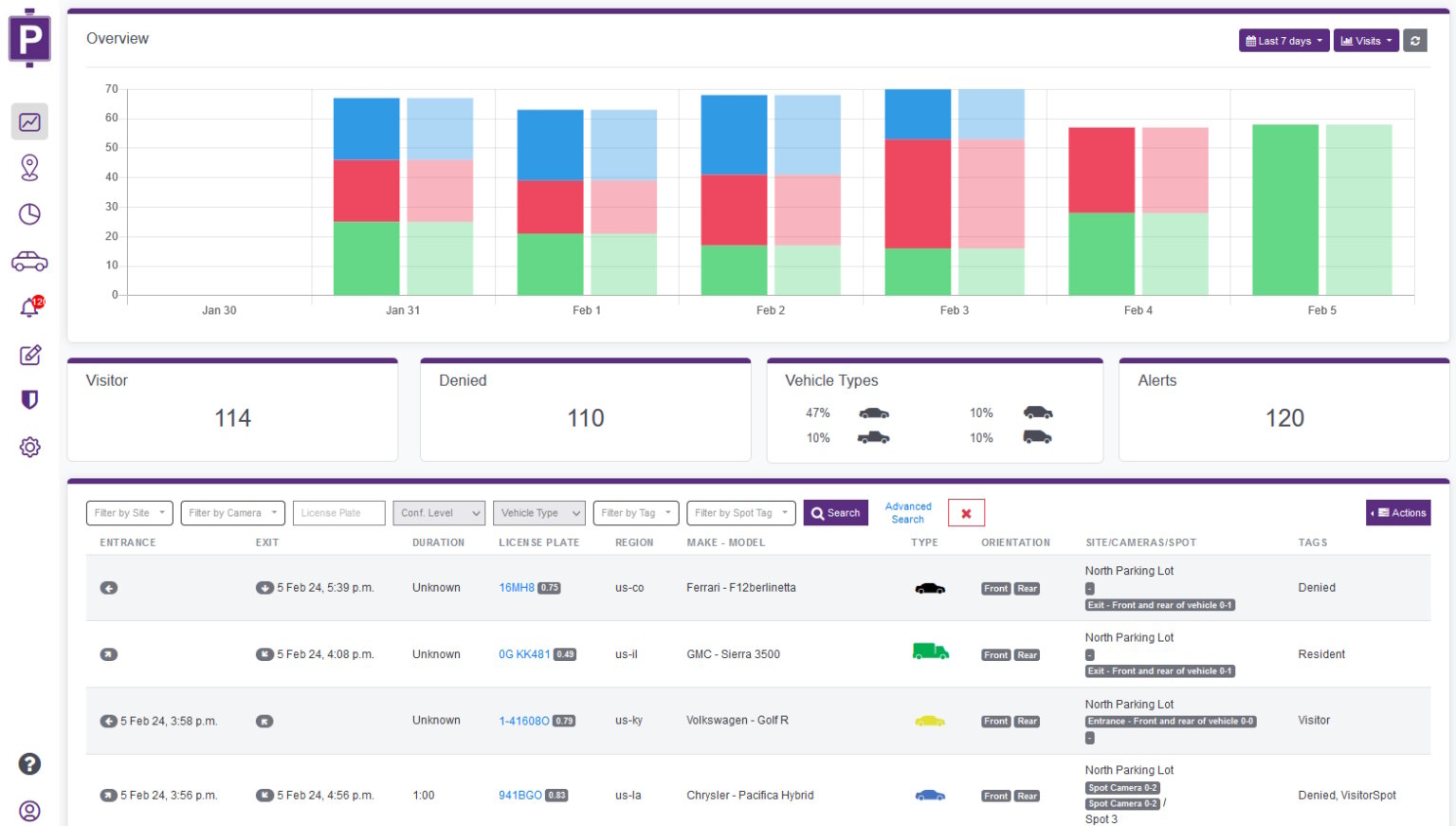The width and height of the screenshot is (1456, 826).
Task: Open license plate 16MH8 link
Action: click(x=517, y=588)
